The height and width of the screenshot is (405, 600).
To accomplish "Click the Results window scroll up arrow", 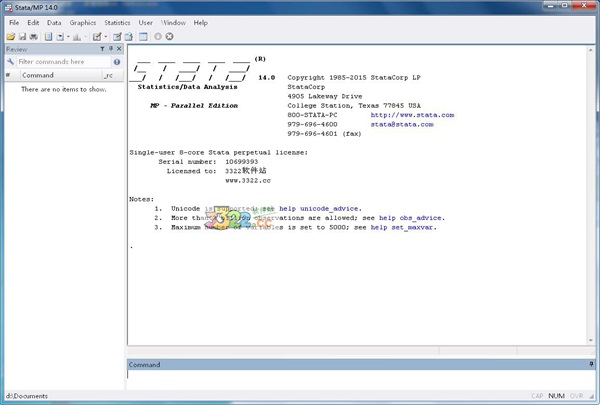I will coord(591,50).
